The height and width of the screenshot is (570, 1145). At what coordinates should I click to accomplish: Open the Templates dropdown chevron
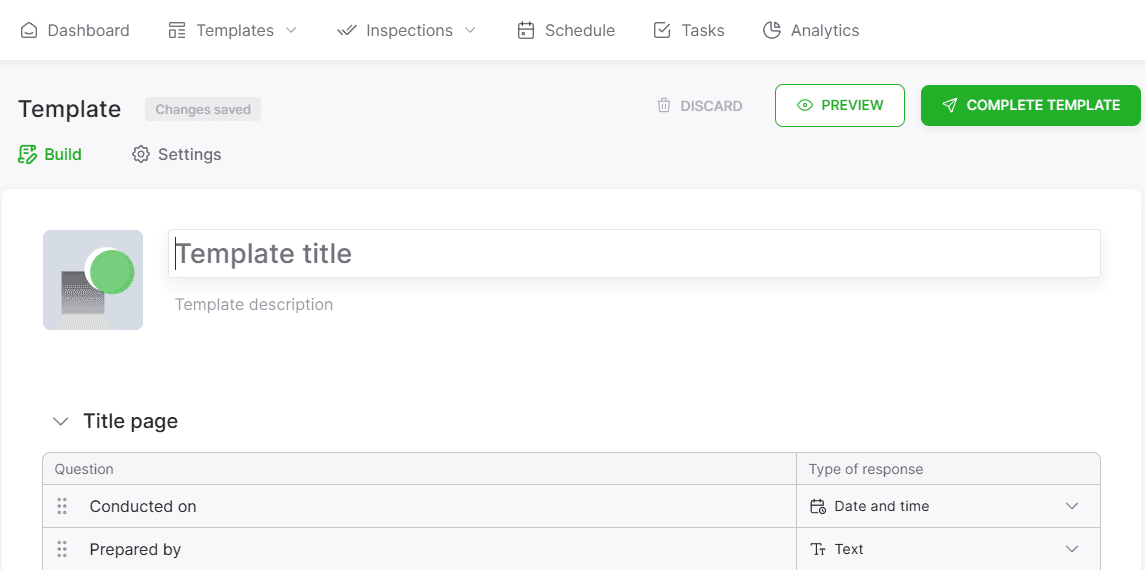[x=291, y=31]
